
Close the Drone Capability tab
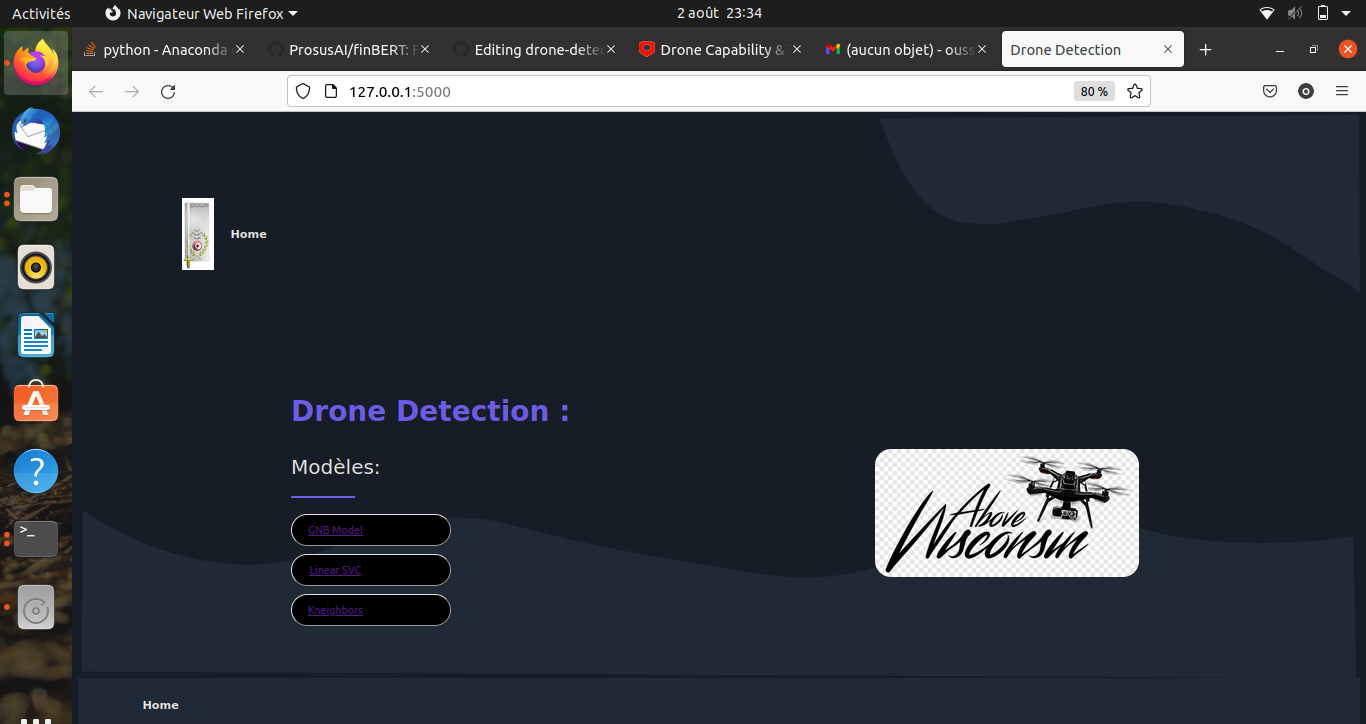click(797, 49)
